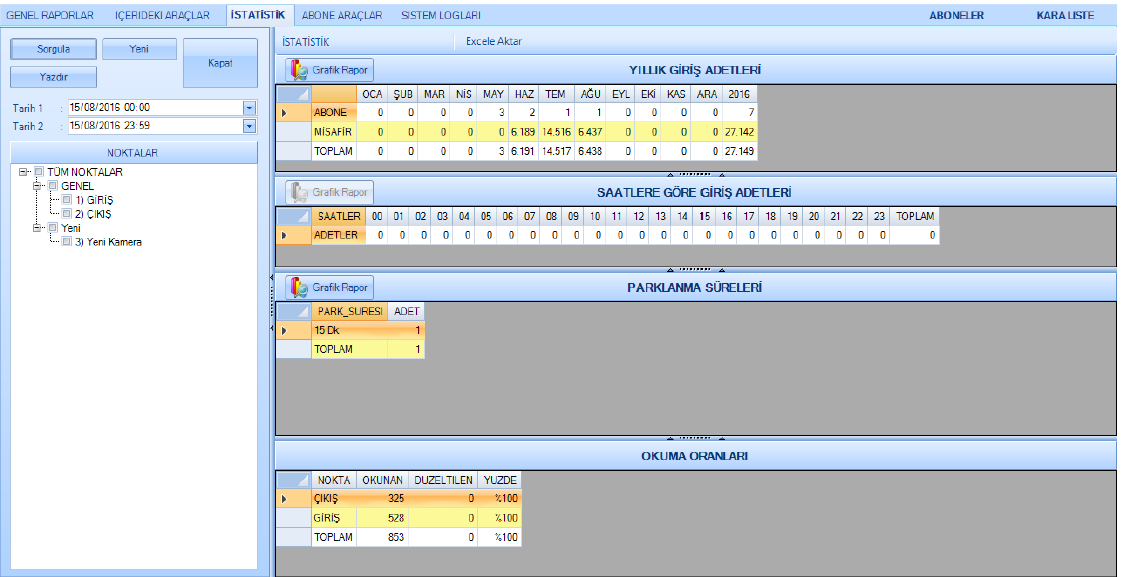The width and height of the screenshot is (1121, 577).
Task: Click Grafik Rapor icon in Parklanma Süreleri
Action: pos(298,288)
